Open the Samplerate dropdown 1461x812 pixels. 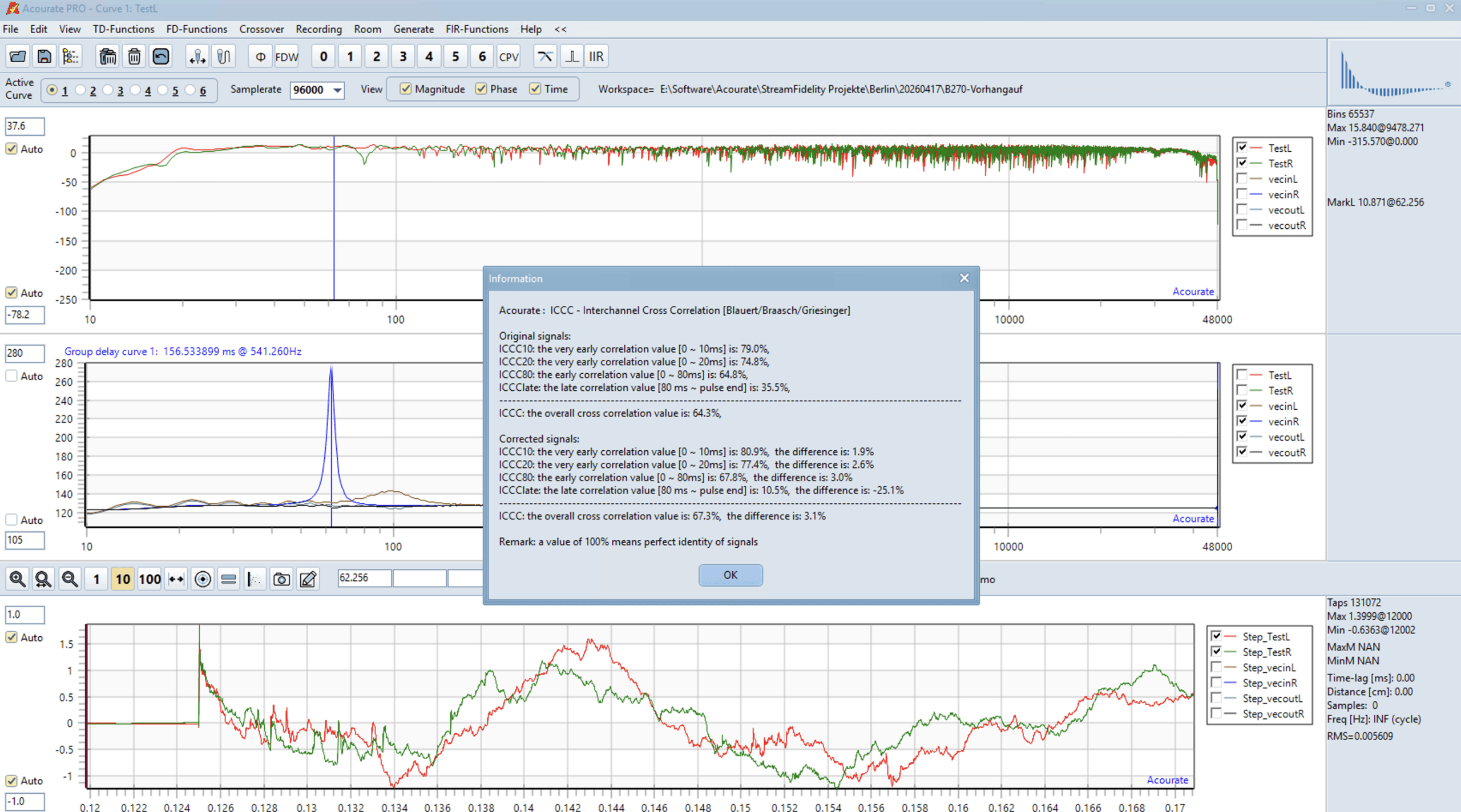[x=337, y=90]
